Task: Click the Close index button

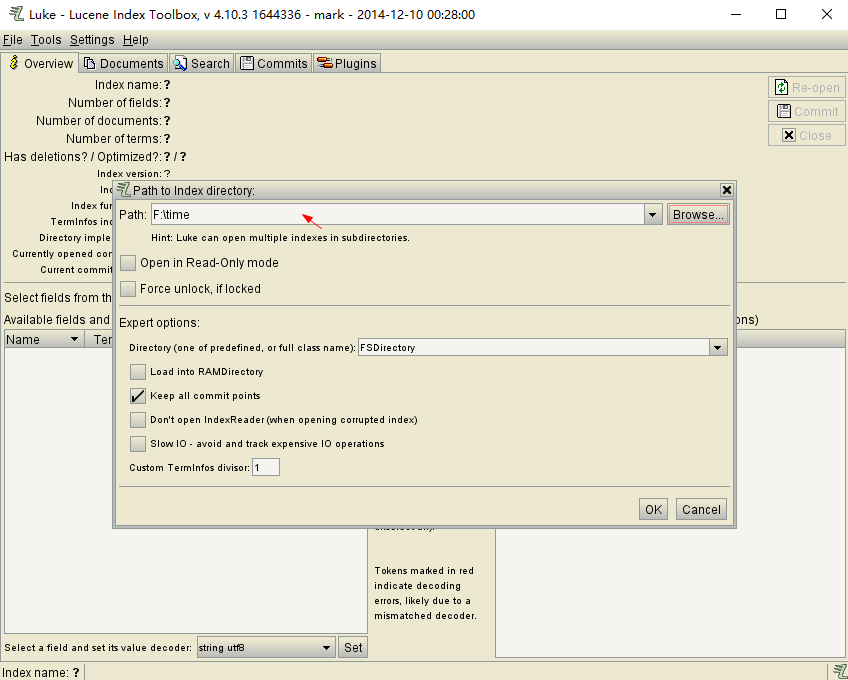Action: pyautogui.click(x=806, y=135)
